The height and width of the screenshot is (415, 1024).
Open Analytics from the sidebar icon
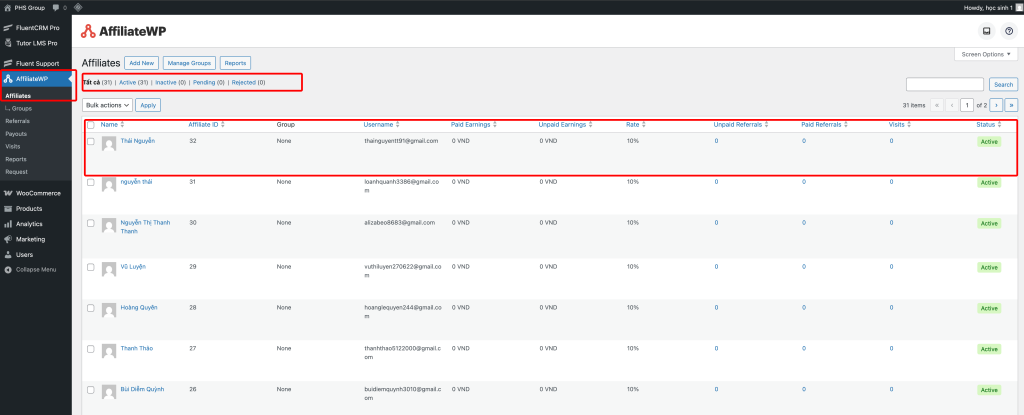click(8, 224)
